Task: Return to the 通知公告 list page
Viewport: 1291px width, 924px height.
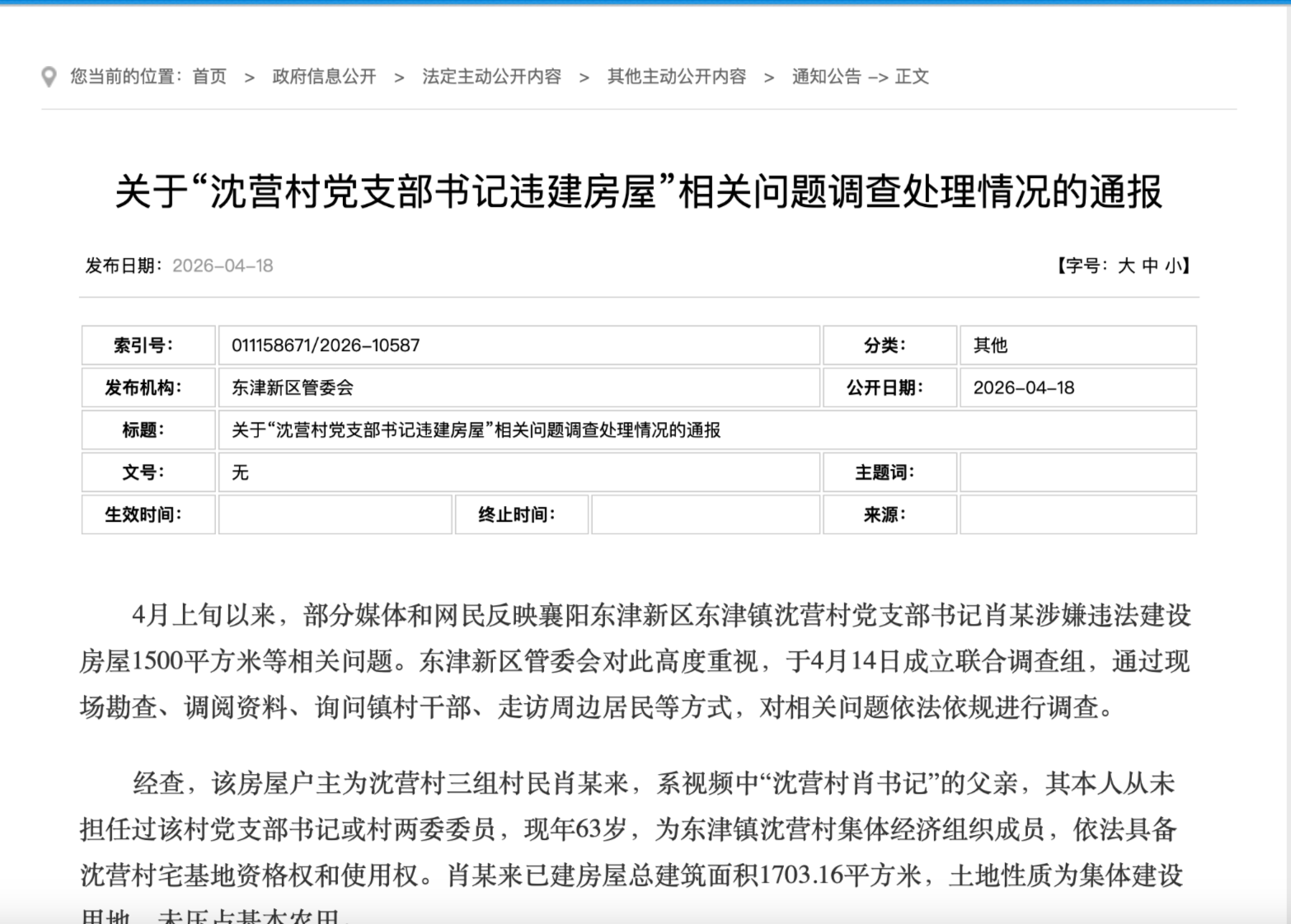Action: click(x=826, y=77)
